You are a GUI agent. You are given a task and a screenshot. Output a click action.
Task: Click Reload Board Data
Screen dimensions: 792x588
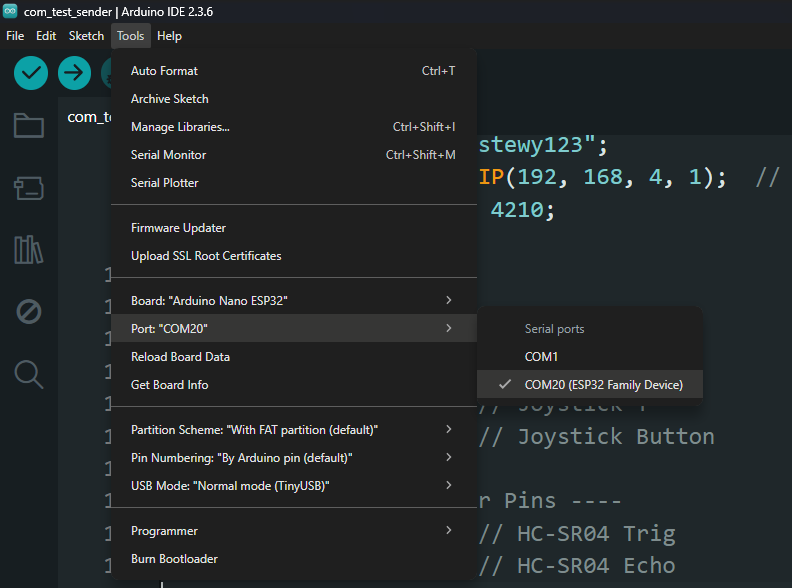click(x=294, y=357)
